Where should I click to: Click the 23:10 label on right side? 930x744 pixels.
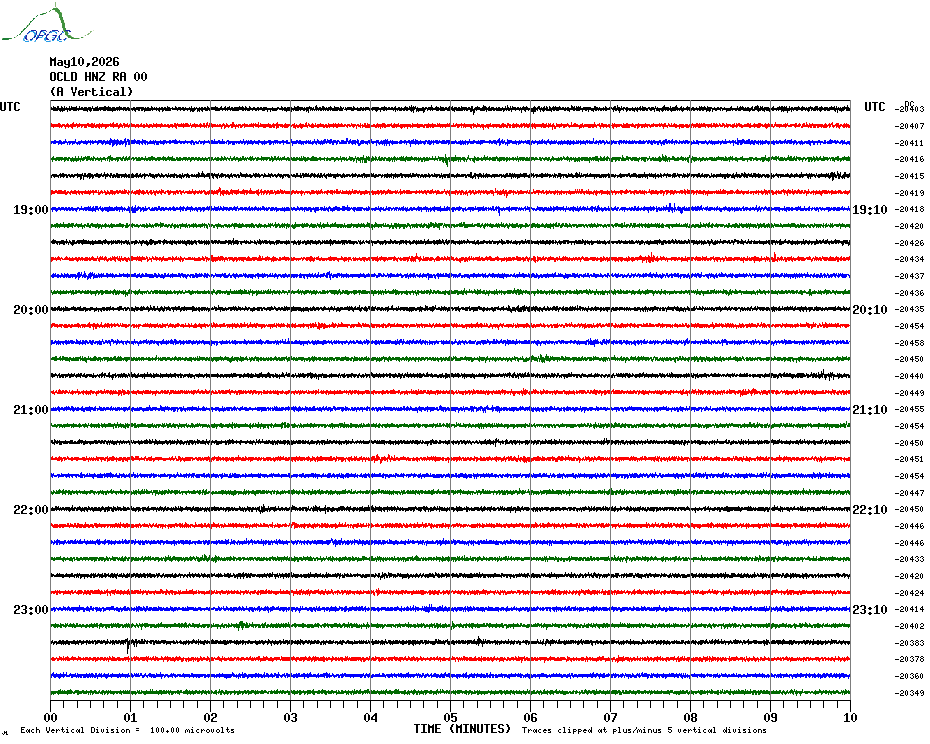point(870,610)
